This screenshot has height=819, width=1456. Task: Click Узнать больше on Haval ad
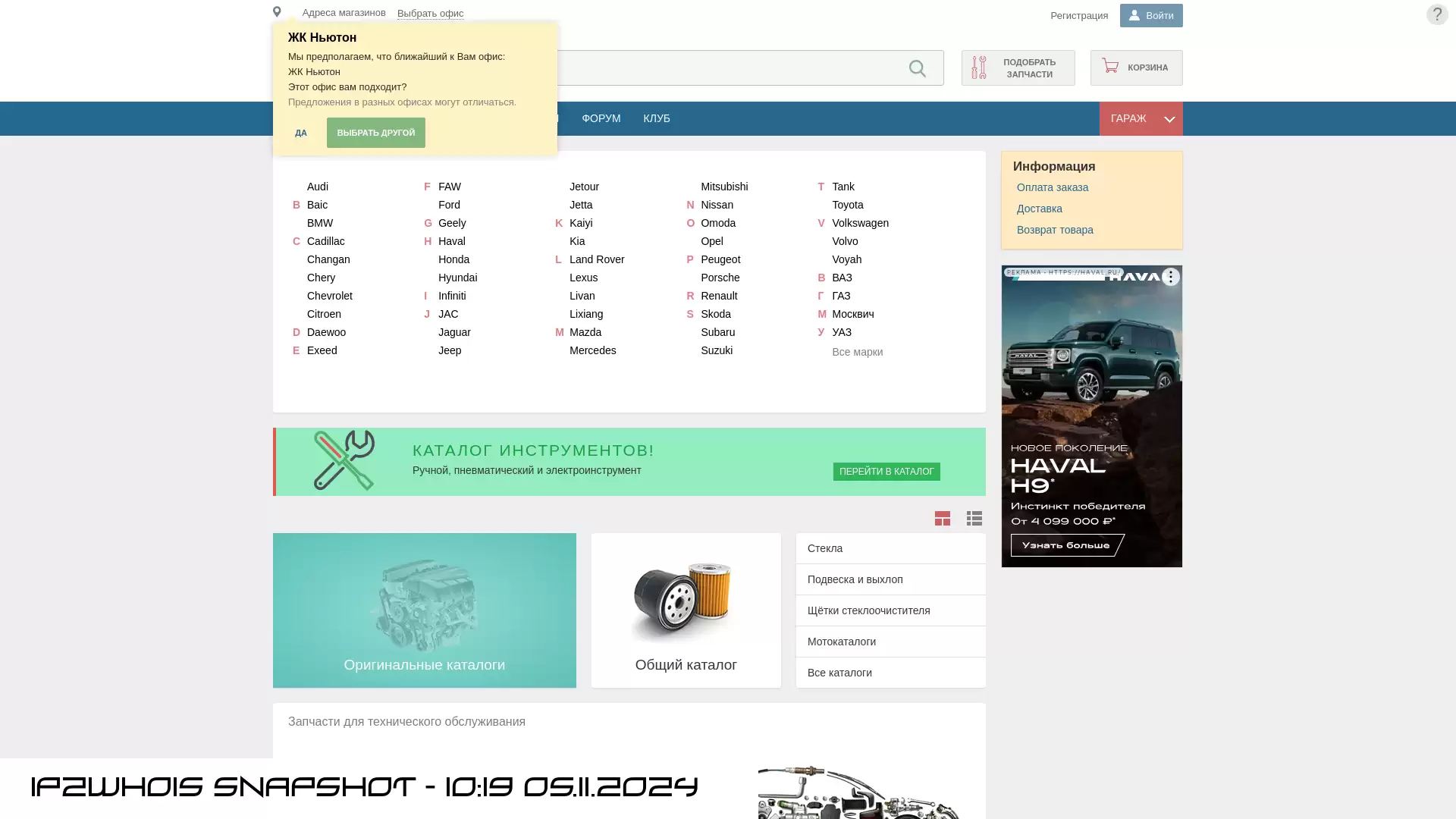click(x=1067, y=545)
